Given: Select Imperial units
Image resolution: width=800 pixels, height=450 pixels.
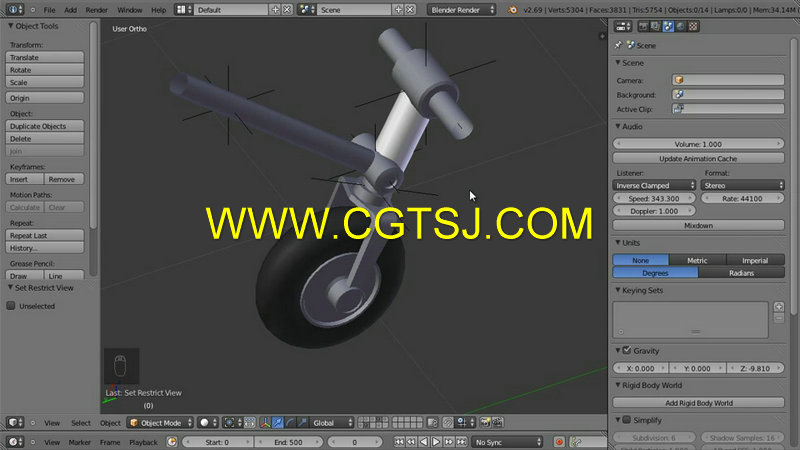Looking at the screenshot, I should click(x=755, y=260).
